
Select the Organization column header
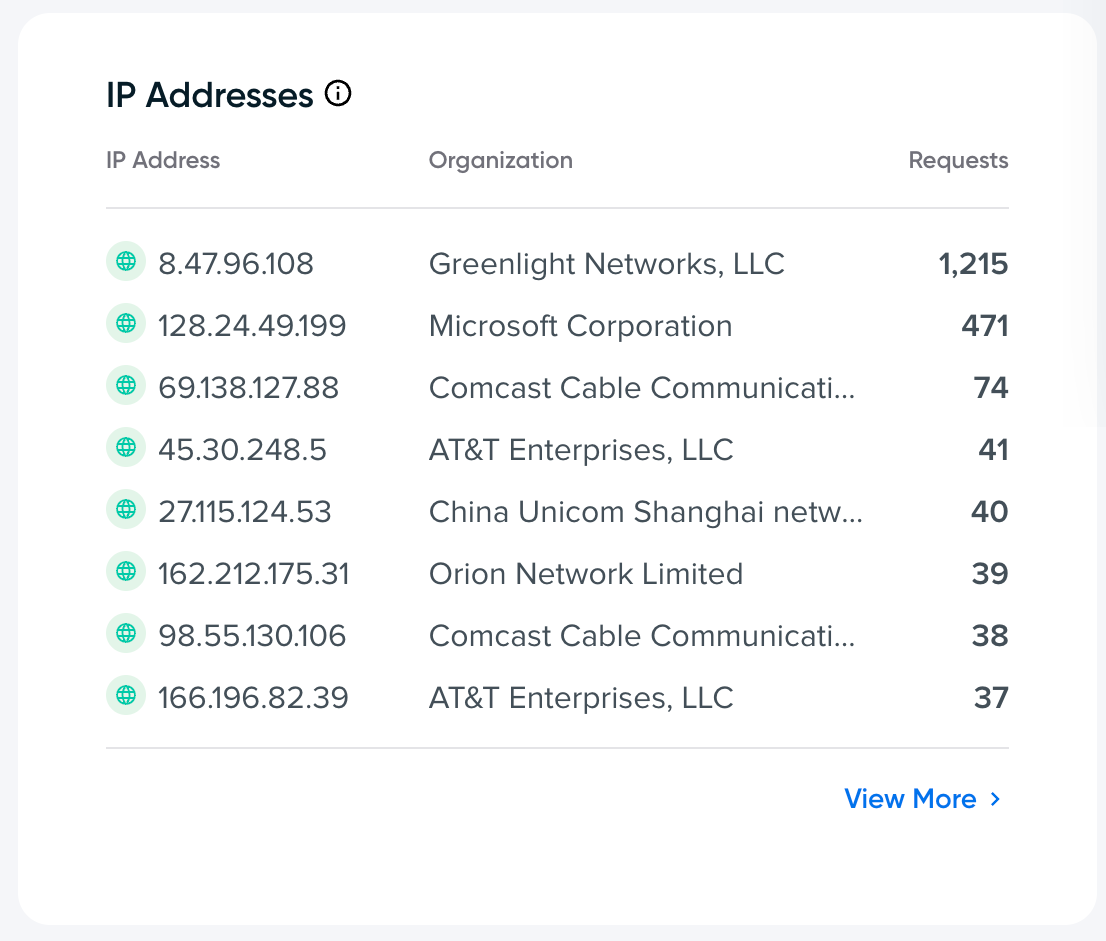pos(500,160)
